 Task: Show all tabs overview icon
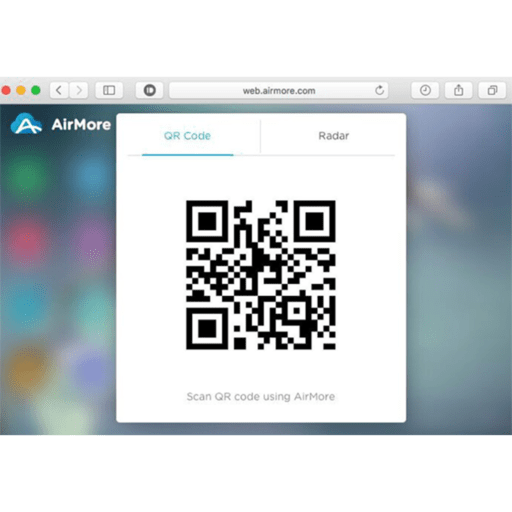(492, 90)
